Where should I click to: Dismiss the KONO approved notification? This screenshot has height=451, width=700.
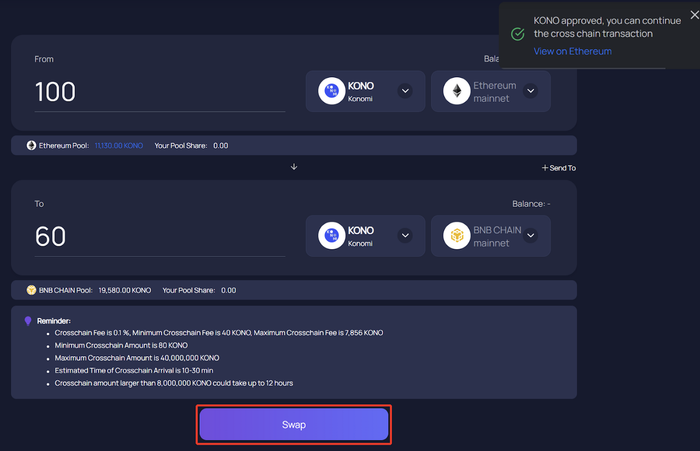point(694,15)
